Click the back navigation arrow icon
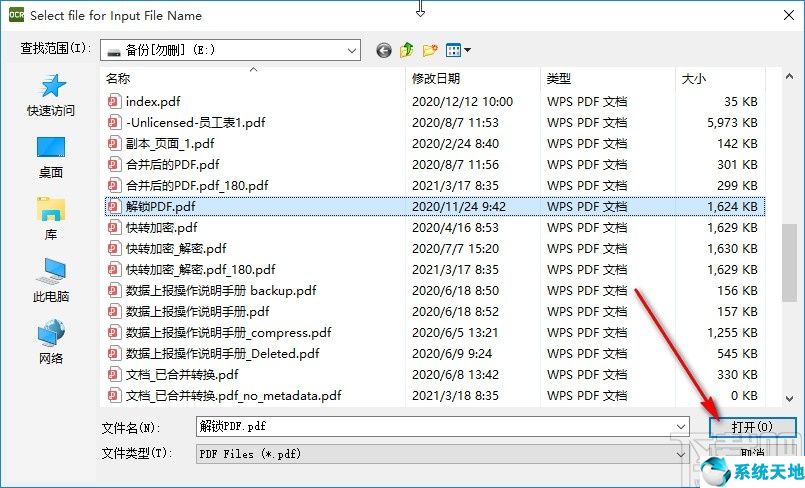This screenshot has height=488, width=805. (x=383, y=50)
